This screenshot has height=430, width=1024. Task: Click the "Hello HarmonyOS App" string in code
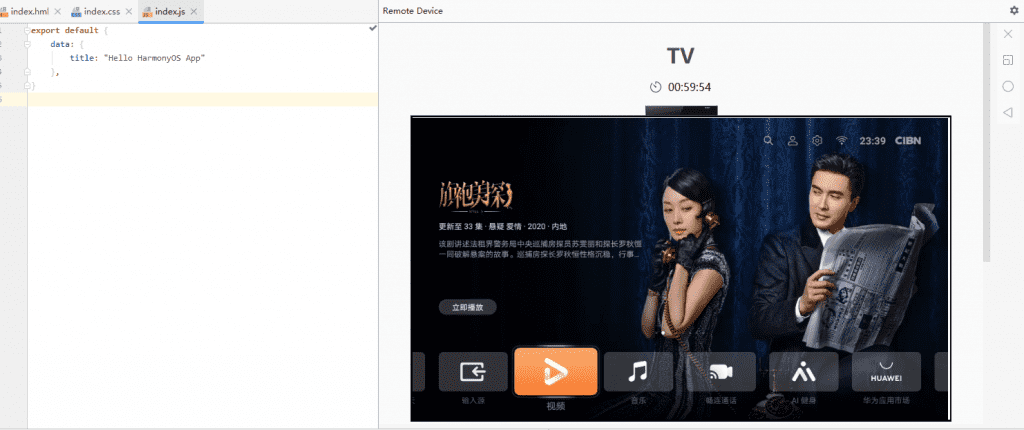[155, 58]
